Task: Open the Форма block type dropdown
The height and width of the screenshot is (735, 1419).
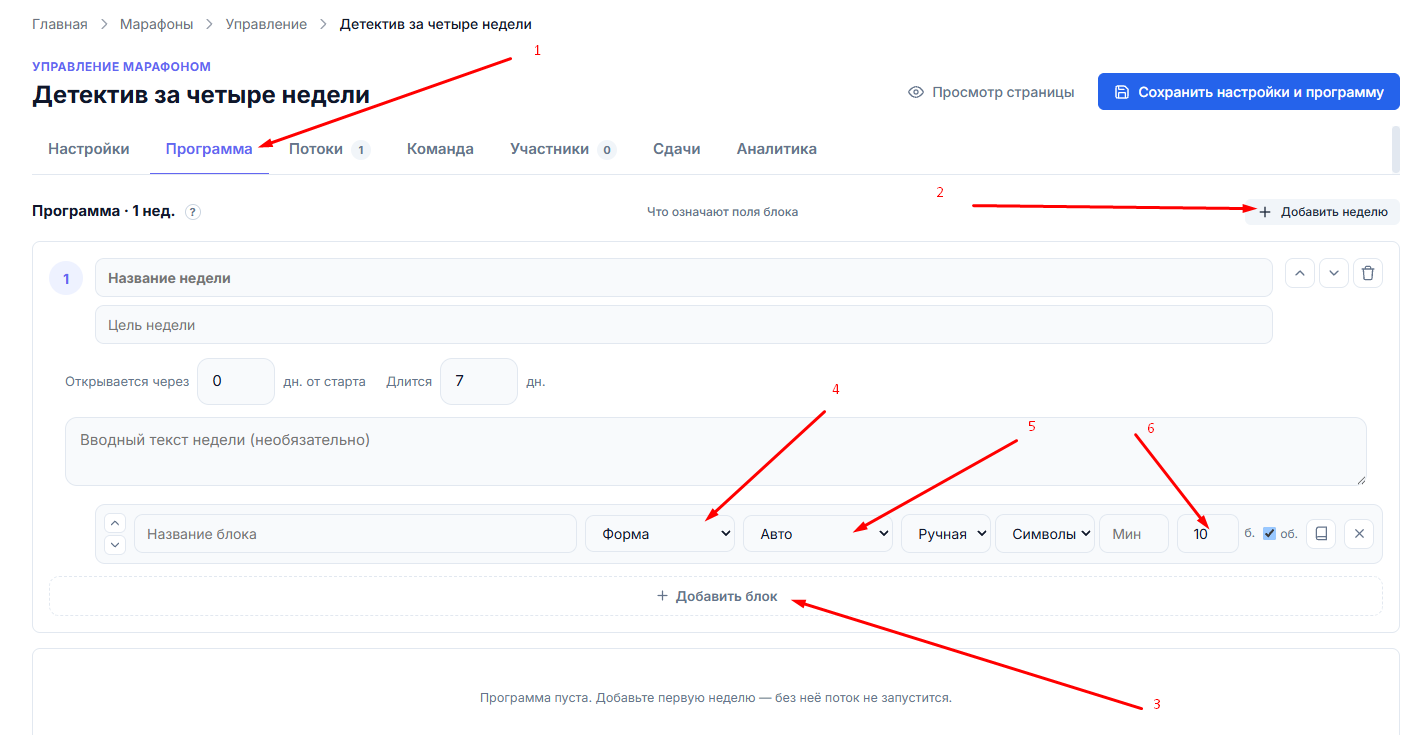Action: 660,534
